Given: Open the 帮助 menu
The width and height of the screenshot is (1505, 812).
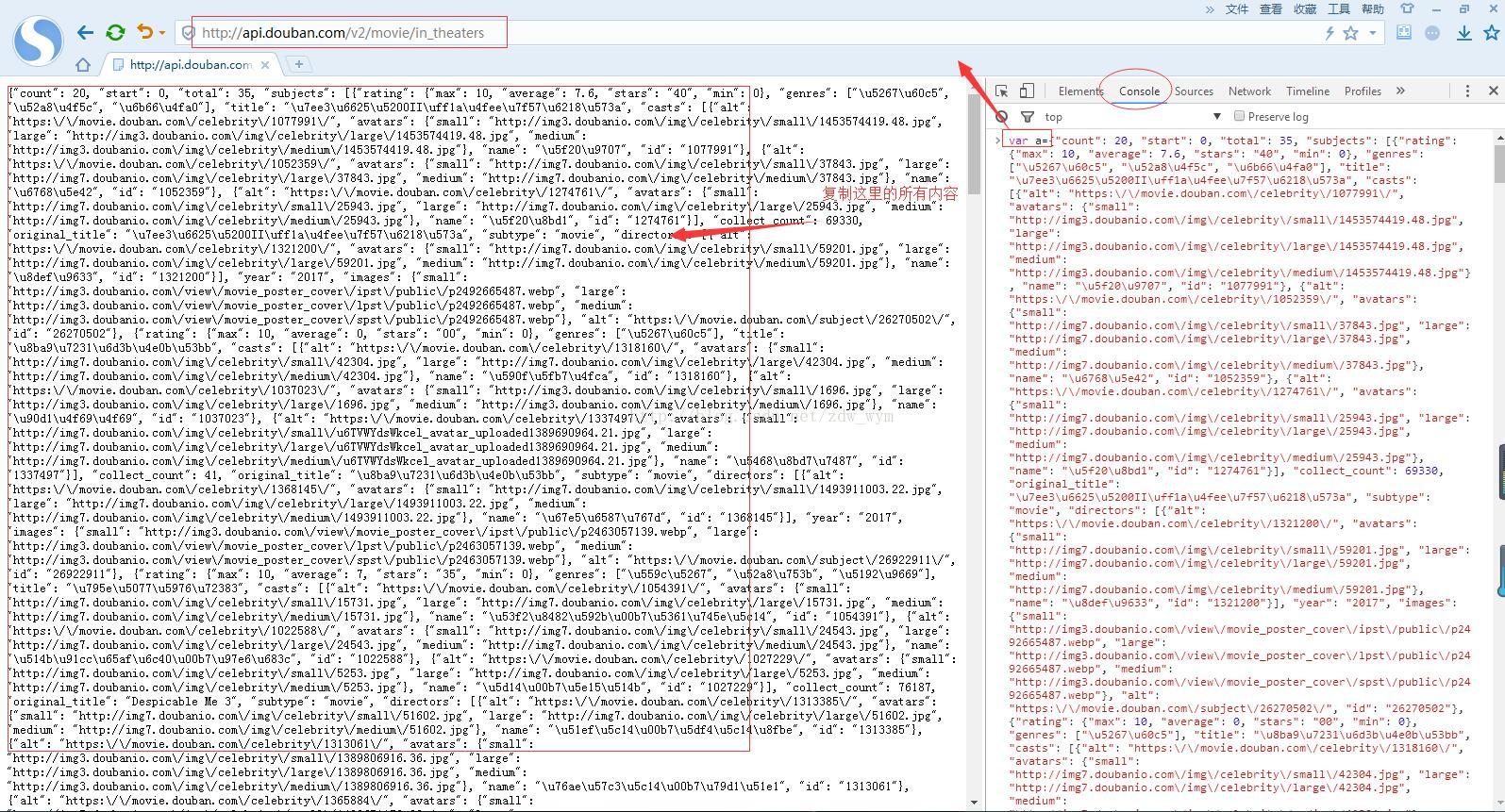Looking at the screenshot, I should pos(1373,9).
